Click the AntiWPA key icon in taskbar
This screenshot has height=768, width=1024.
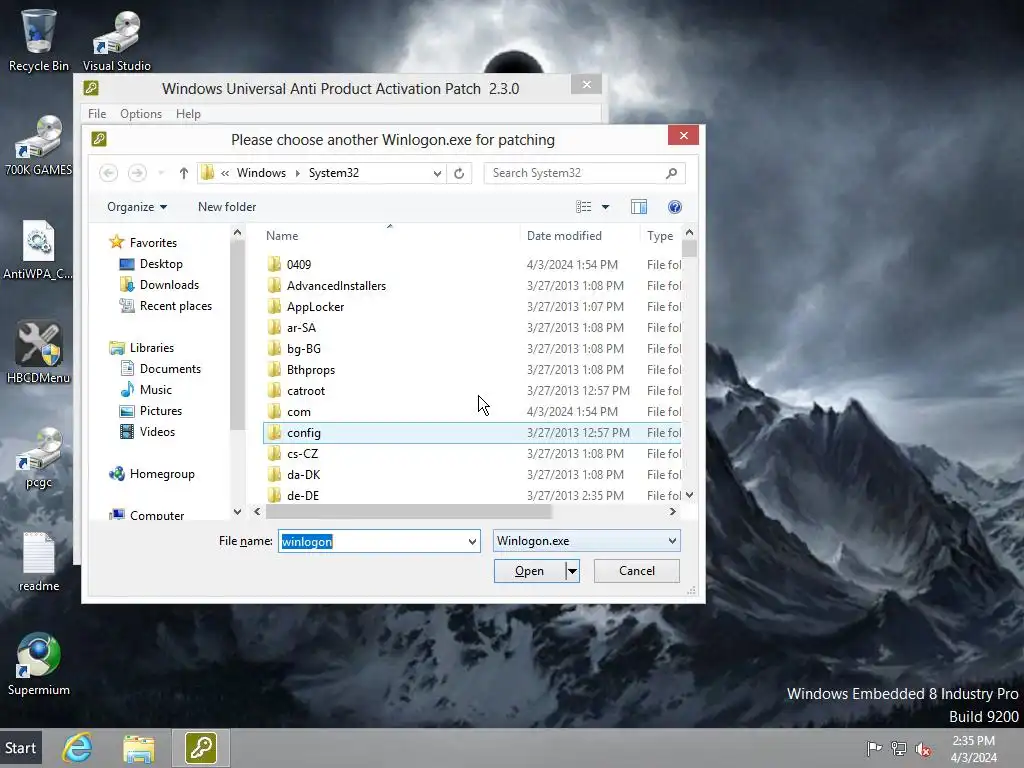pos(200,748)
